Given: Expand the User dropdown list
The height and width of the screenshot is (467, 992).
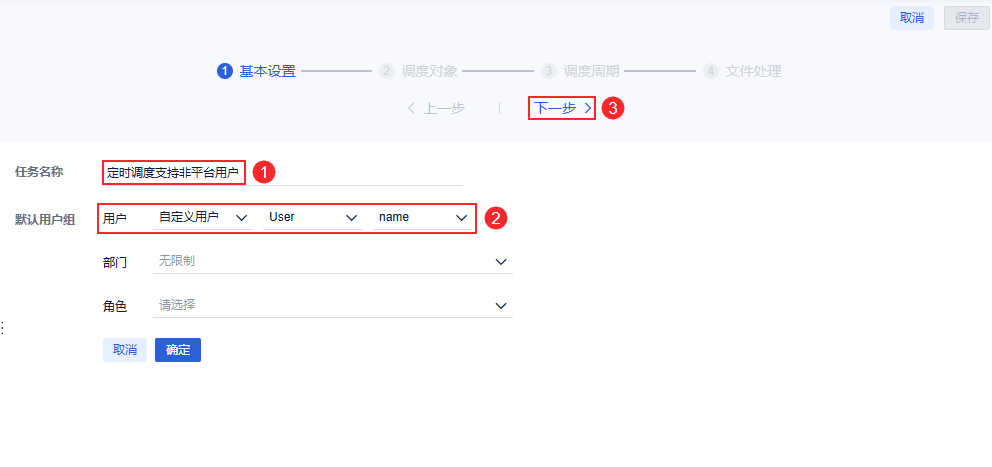Looking at the screenshot, I should tap(351, 217).
